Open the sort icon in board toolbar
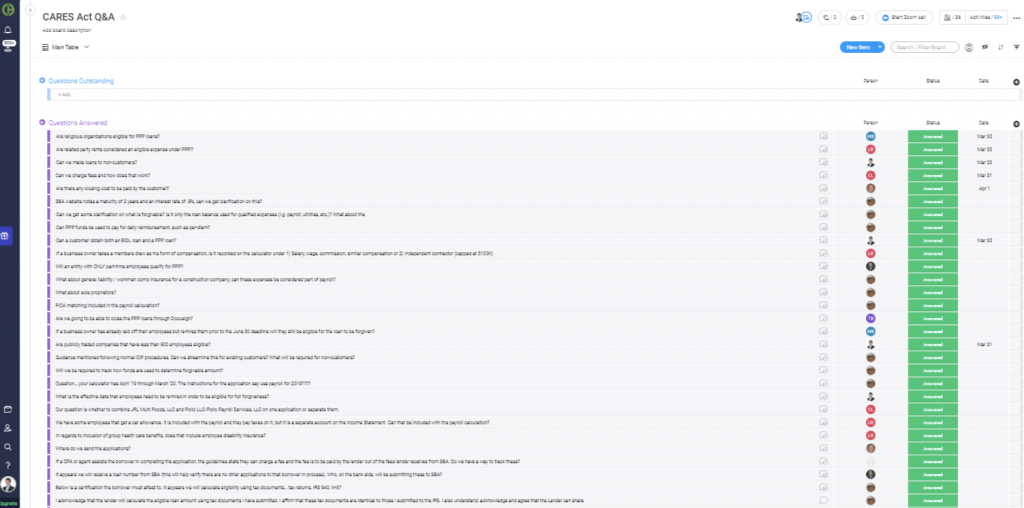 click(x=1000, y=47)
